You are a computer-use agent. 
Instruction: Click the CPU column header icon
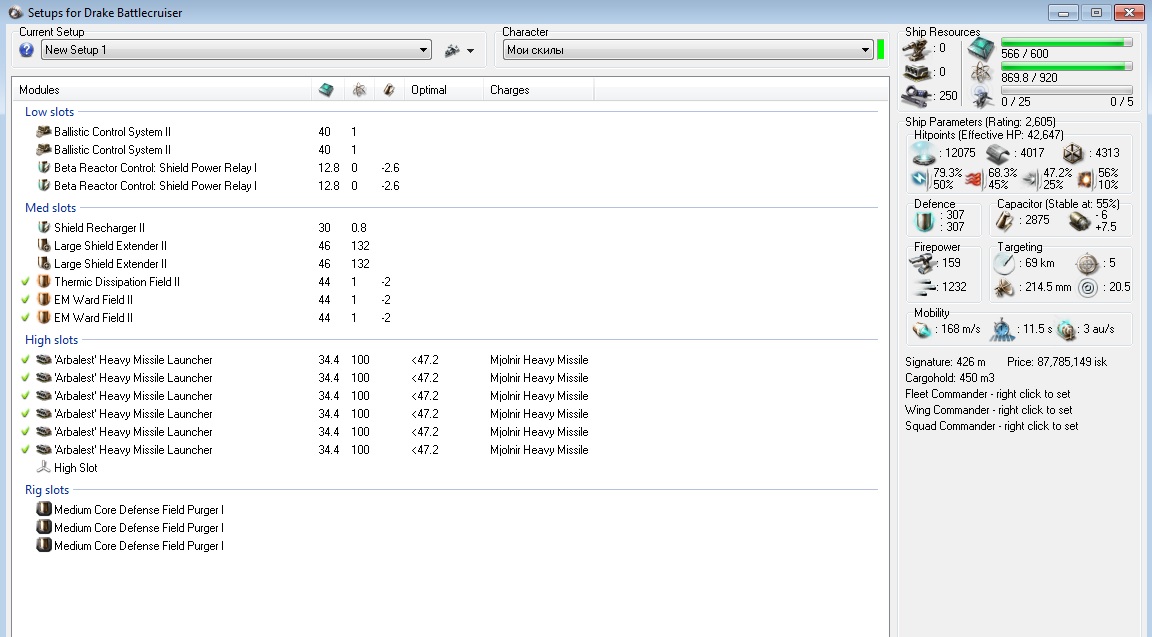coord(326,90)
